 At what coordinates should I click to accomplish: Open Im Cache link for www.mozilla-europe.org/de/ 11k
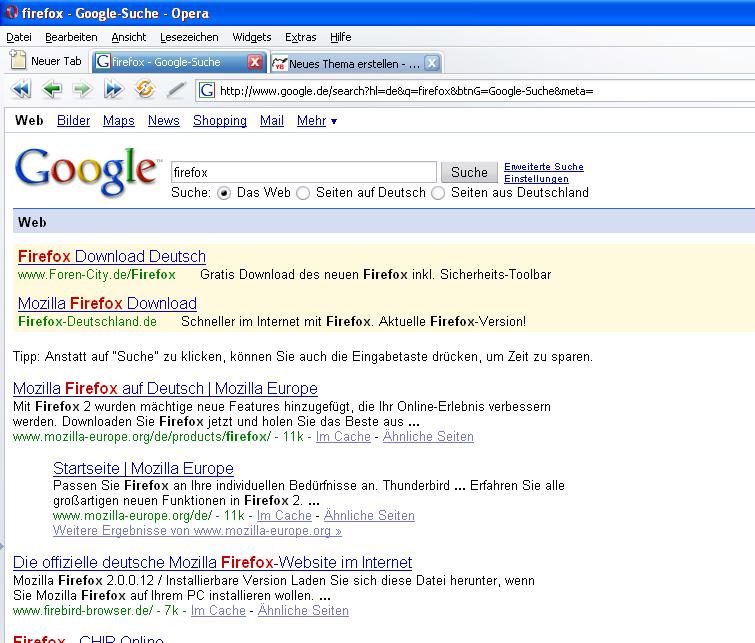coord(284,515)
